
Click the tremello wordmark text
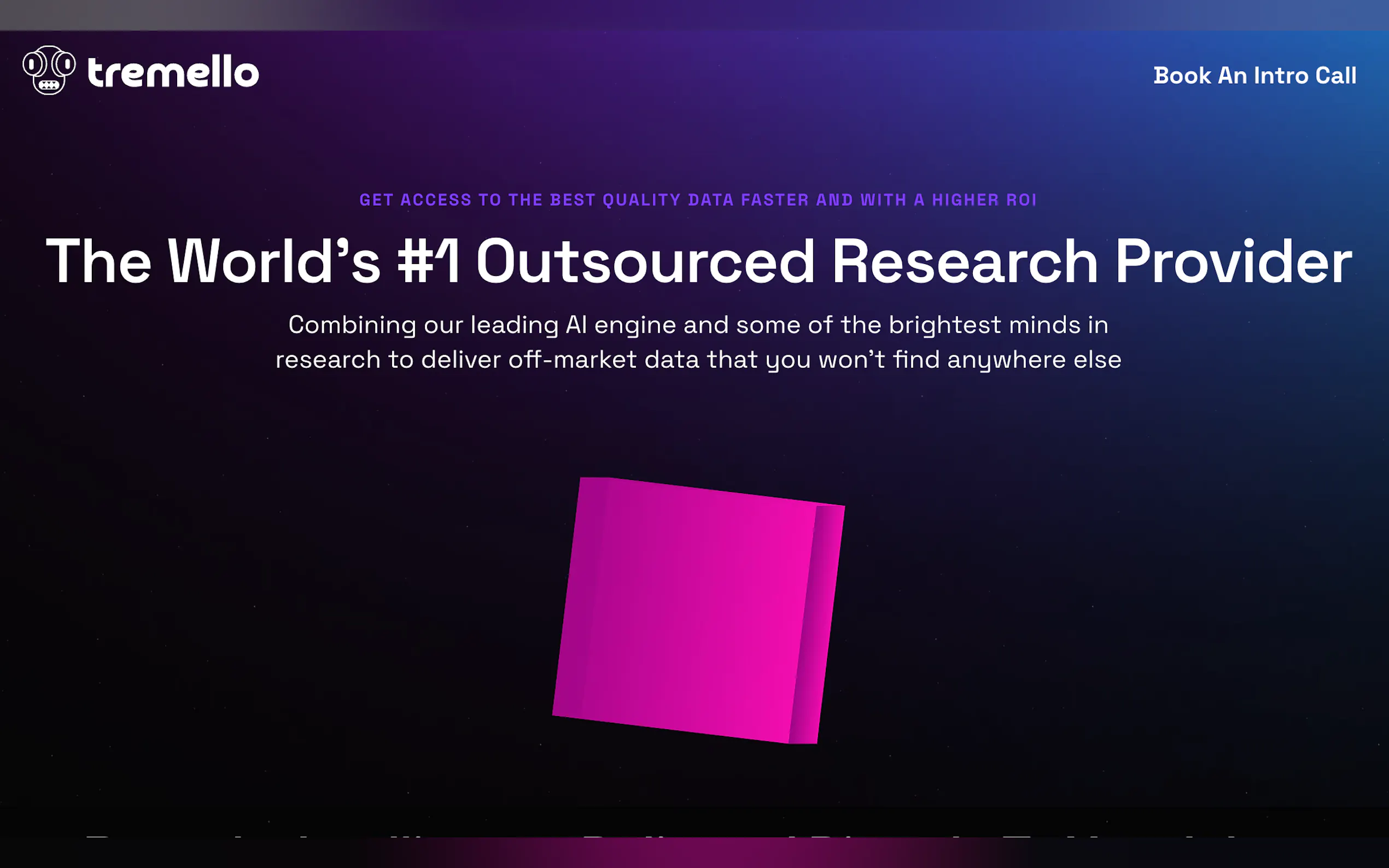point(173,72)
